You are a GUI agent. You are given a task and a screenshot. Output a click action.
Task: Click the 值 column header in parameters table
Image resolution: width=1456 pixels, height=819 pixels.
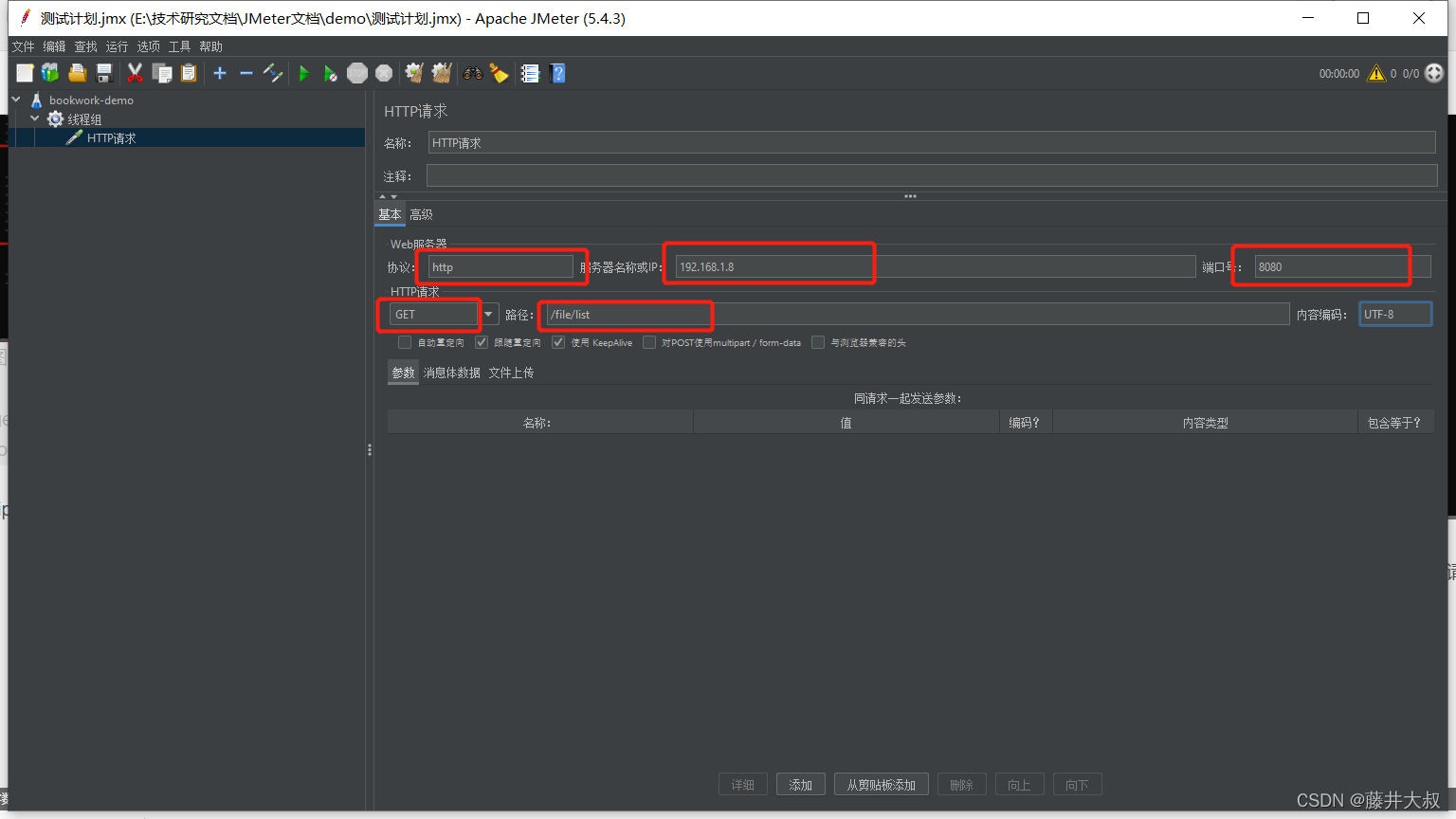[x=846, y=423]
